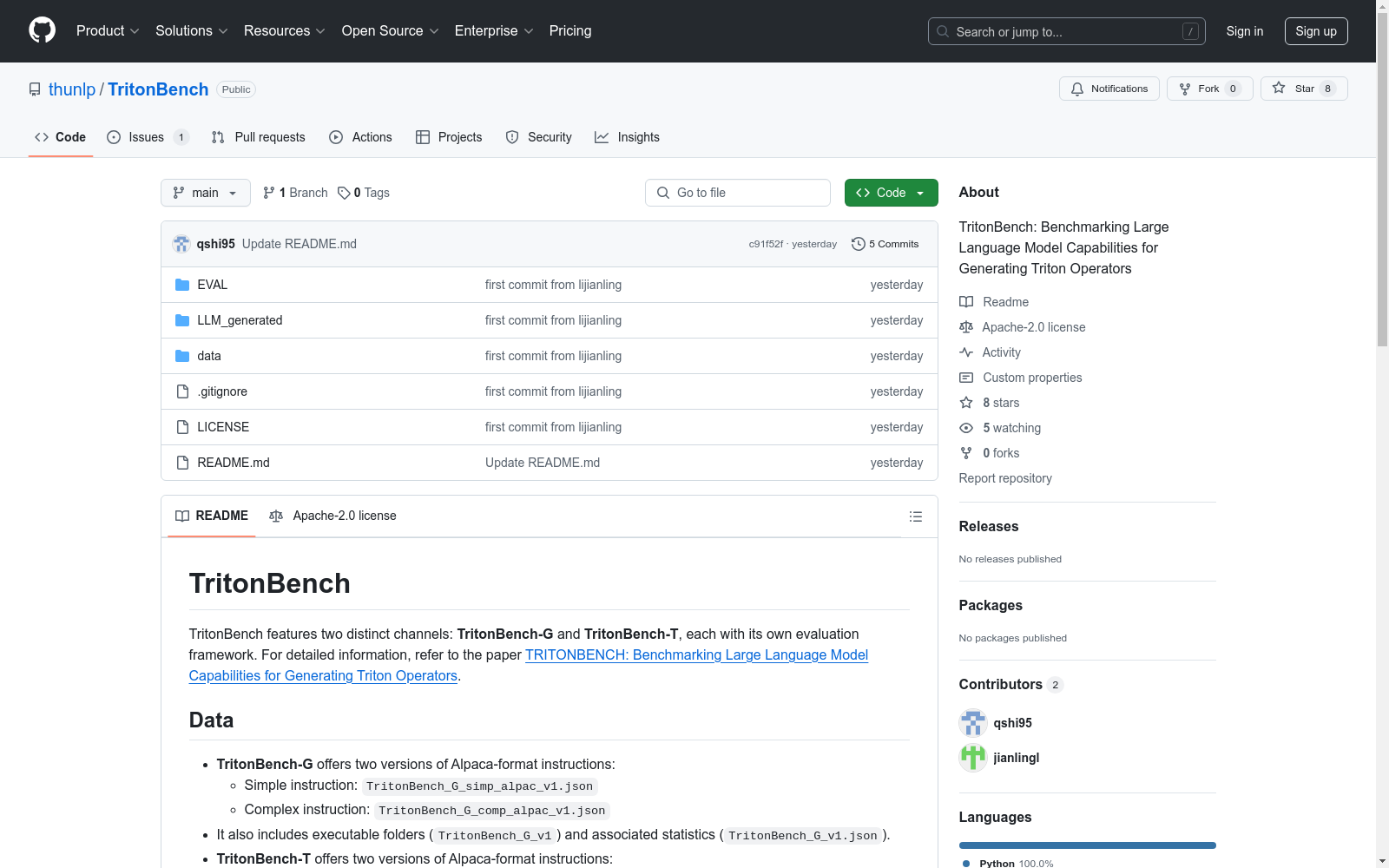Click the README.md file icon
This screenshot has width=1389, height=868.
182,463
